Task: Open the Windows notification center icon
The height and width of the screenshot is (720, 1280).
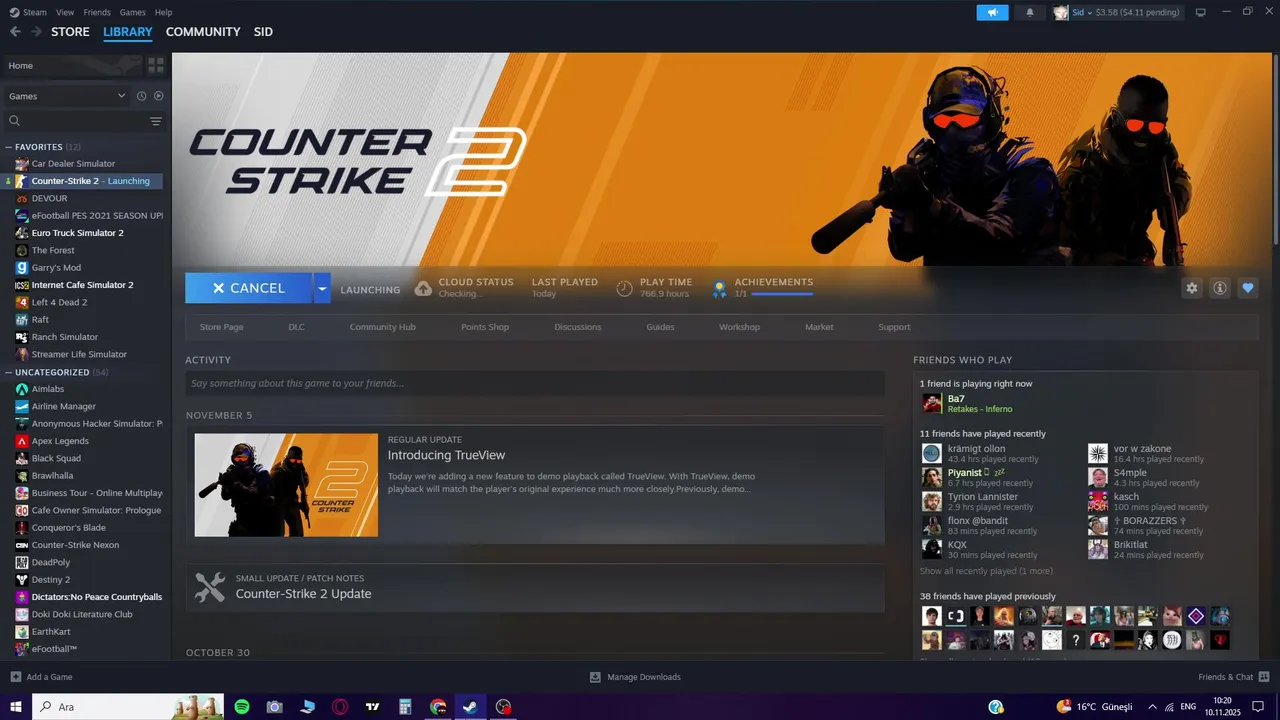Action: click(x=1259, y=707)
